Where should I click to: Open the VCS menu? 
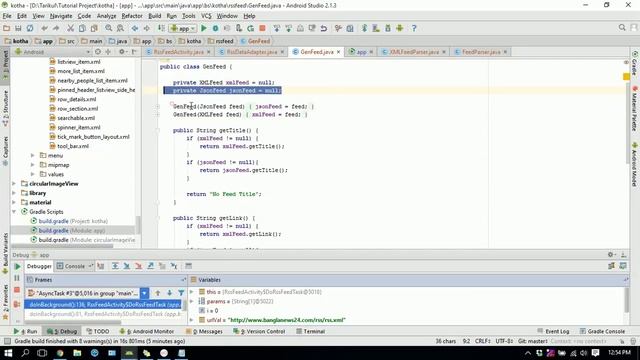[206, 16]
